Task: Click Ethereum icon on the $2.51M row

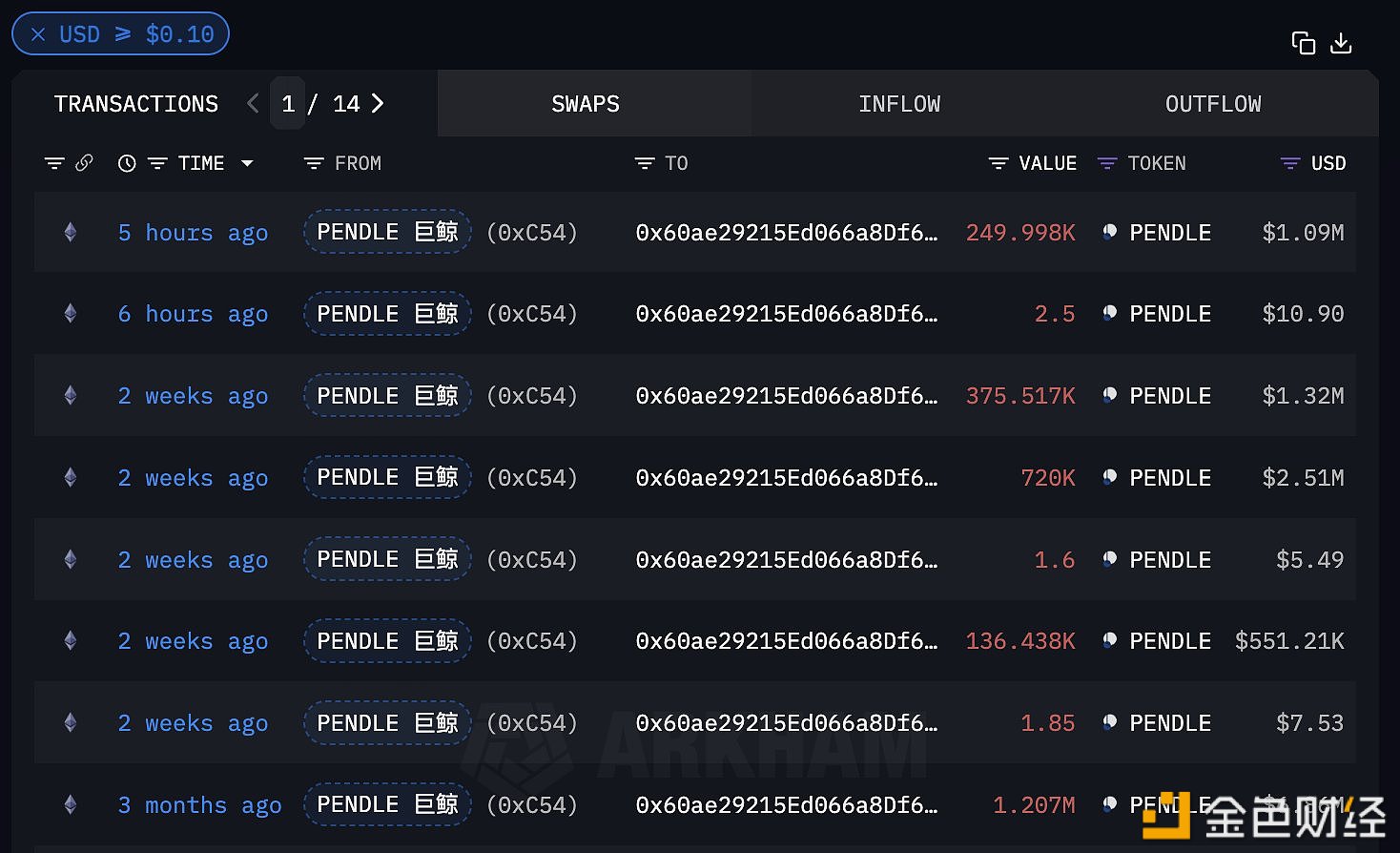Action: pyautogui.click(x=71, y=477)
